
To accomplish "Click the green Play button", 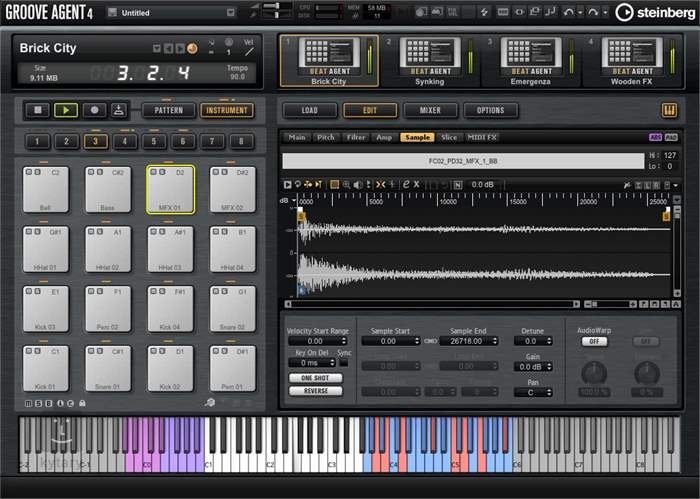I will (x=66, y=110).
